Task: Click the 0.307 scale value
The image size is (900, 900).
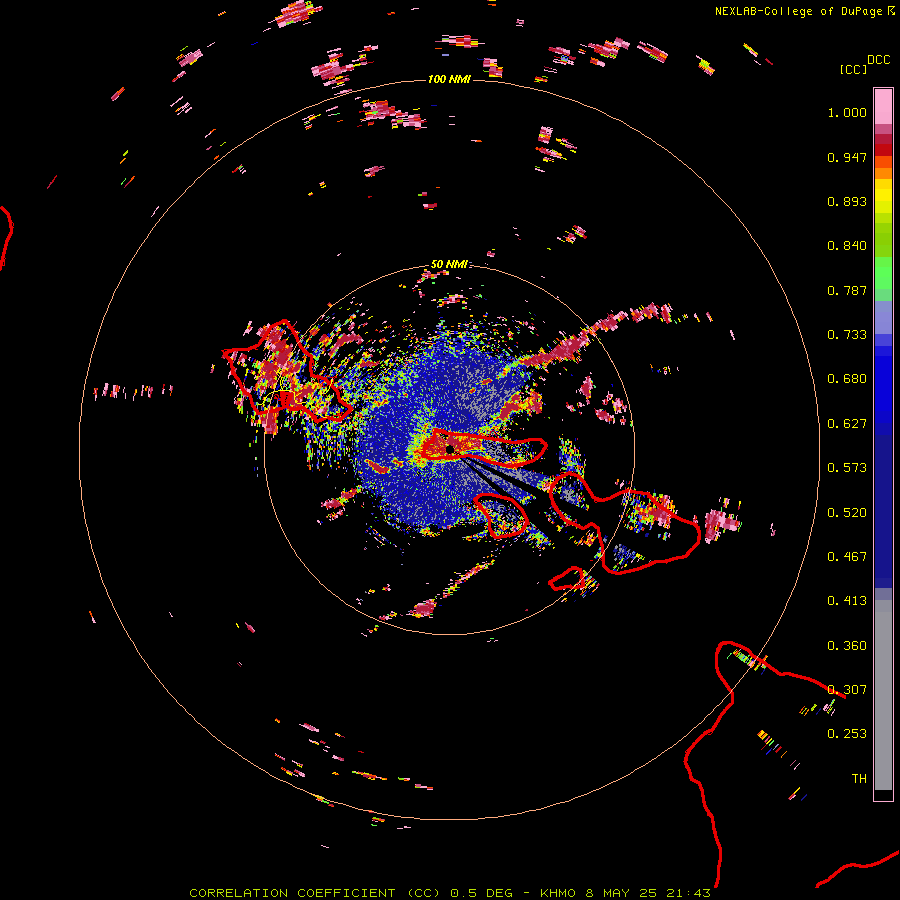Action: (x=847, y=690)
